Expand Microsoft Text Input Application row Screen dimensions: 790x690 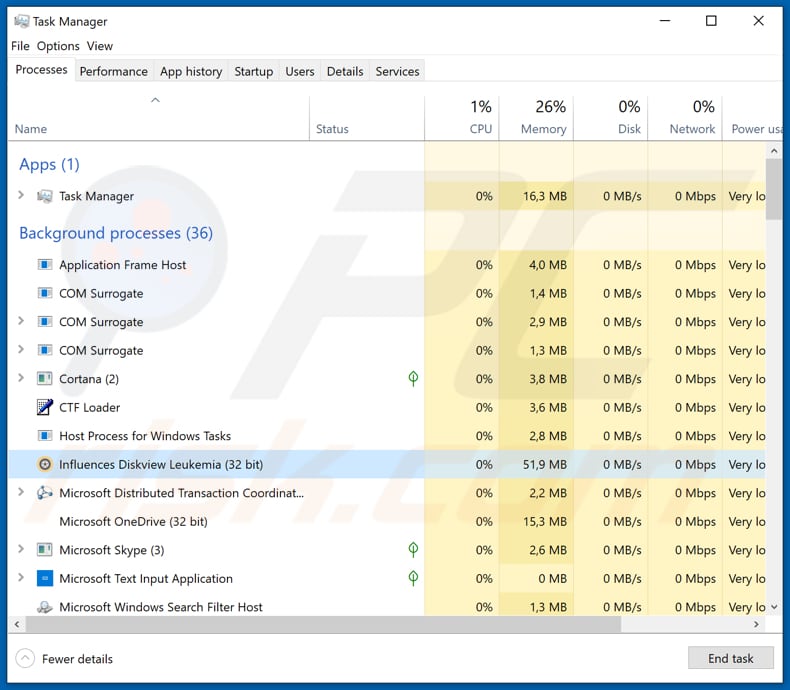[x=21, y=578]
